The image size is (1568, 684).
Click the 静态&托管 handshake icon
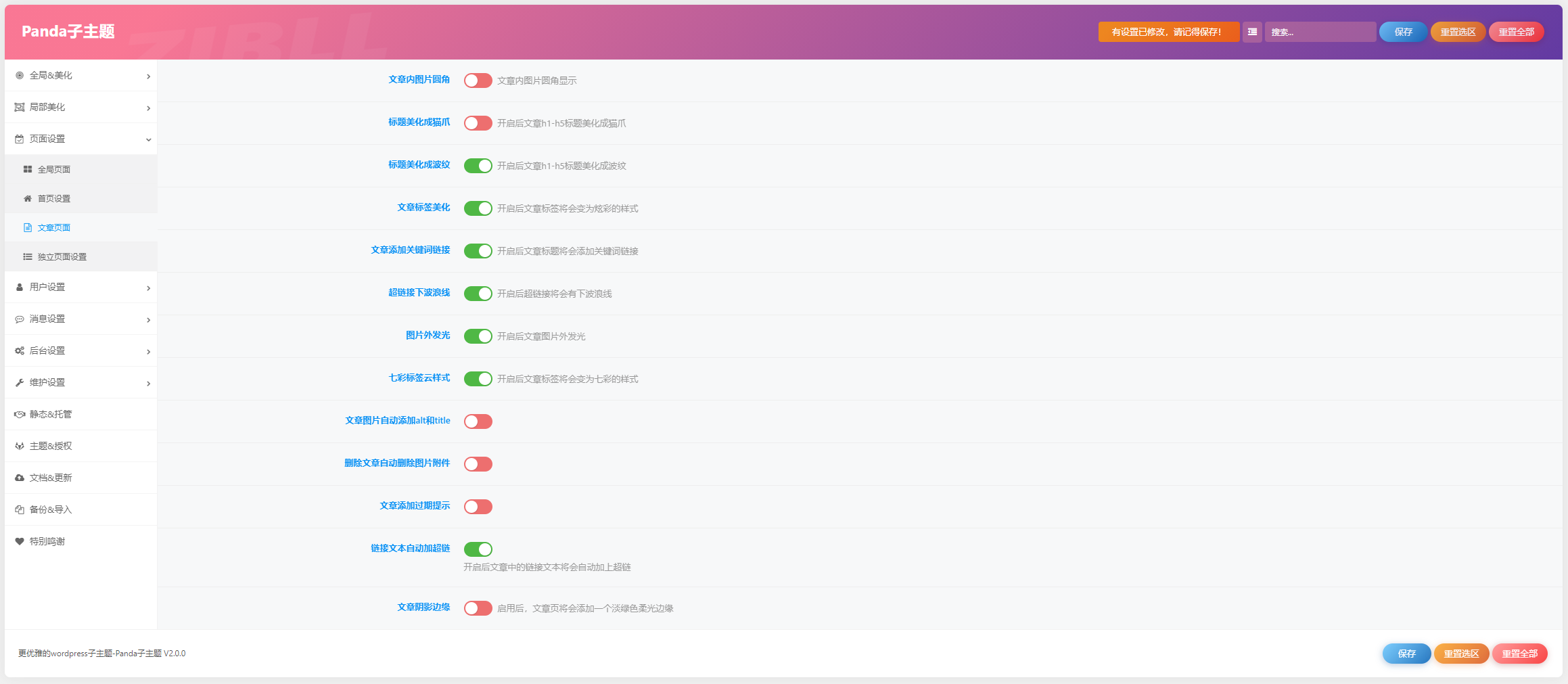click(20, 415)
